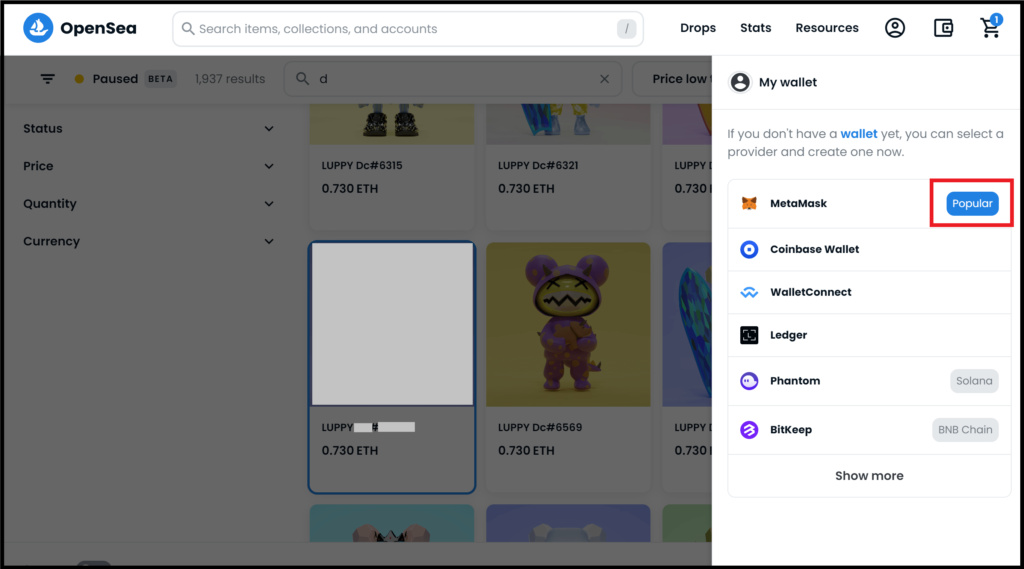Expand the Status filter section

[x=148, y=129]
